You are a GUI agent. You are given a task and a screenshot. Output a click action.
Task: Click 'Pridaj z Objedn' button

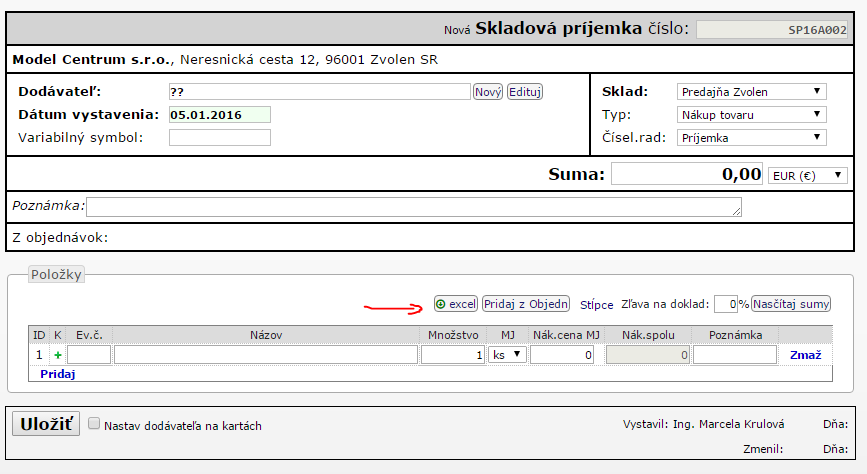[x=526, y=304]
